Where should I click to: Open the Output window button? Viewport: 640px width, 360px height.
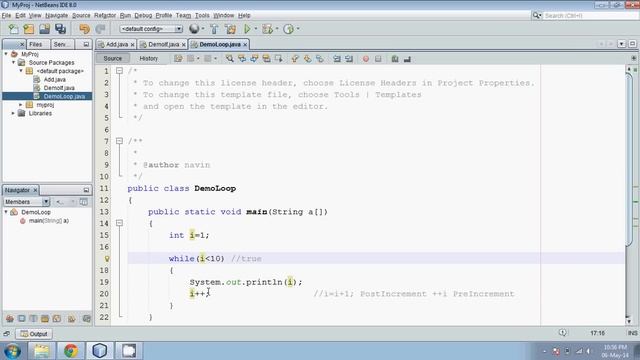click(x=34, y=333)
